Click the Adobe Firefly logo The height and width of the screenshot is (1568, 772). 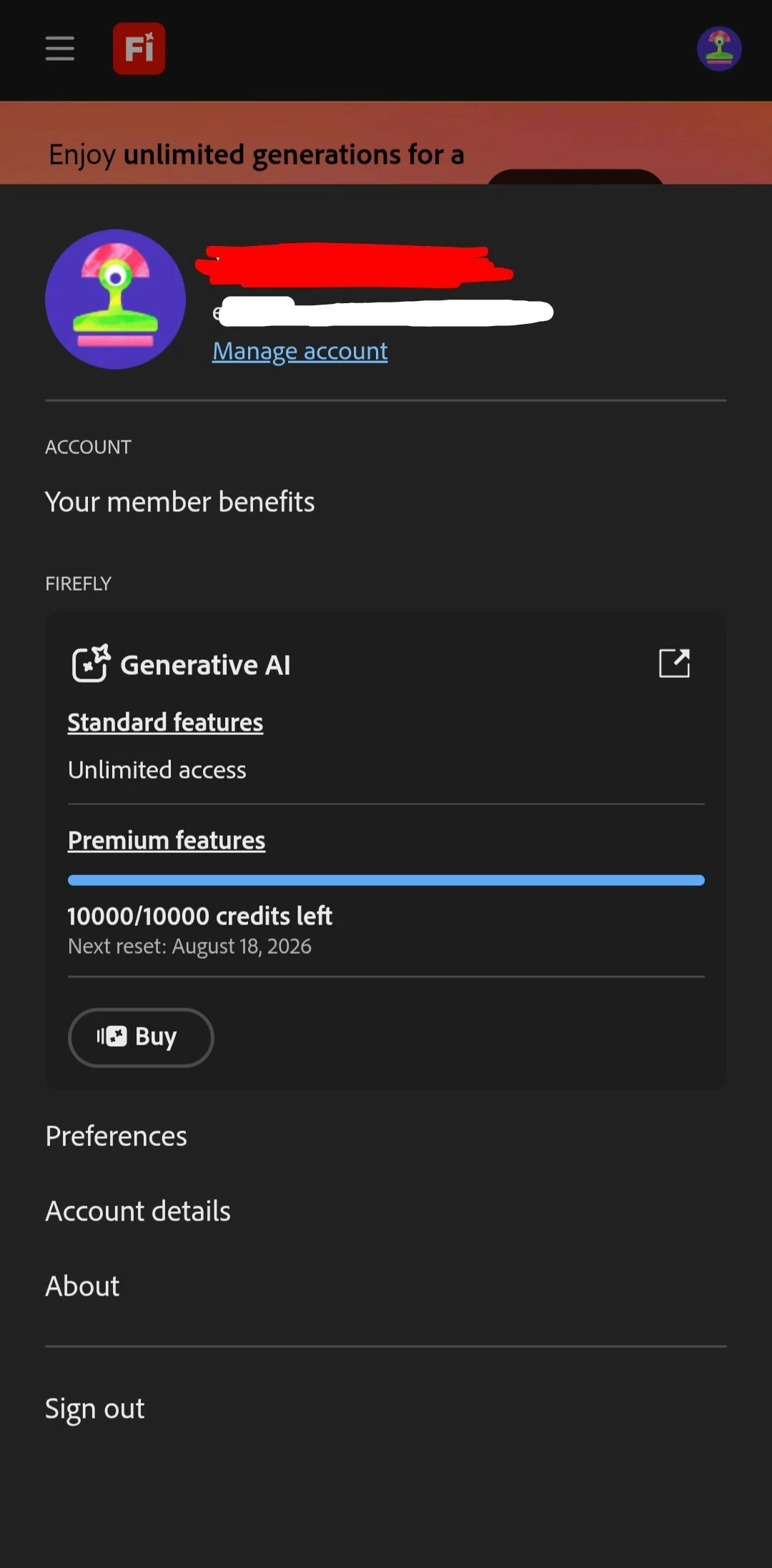coord(139,49)
